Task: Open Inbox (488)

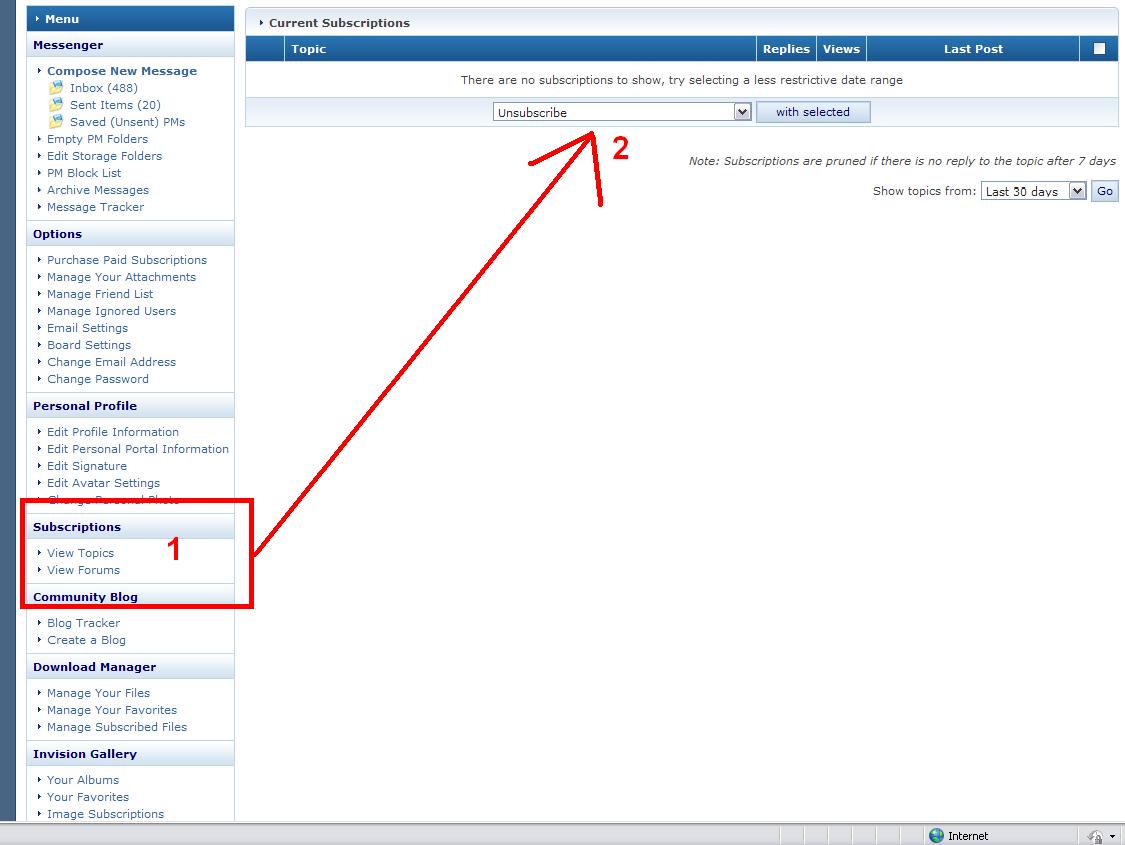Action: (x=104, y=88)
